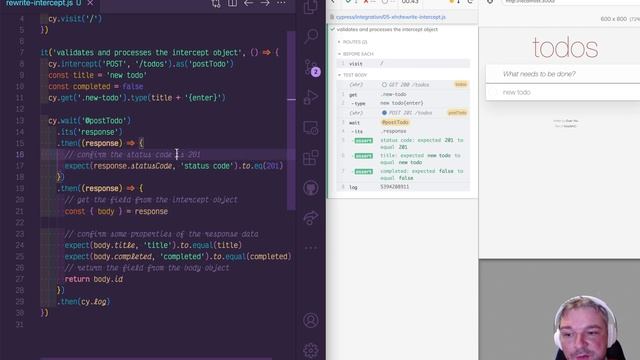Select the 'its .response' command
The width and height of the screenshot is (640, 360).
[x=403, y=131]
